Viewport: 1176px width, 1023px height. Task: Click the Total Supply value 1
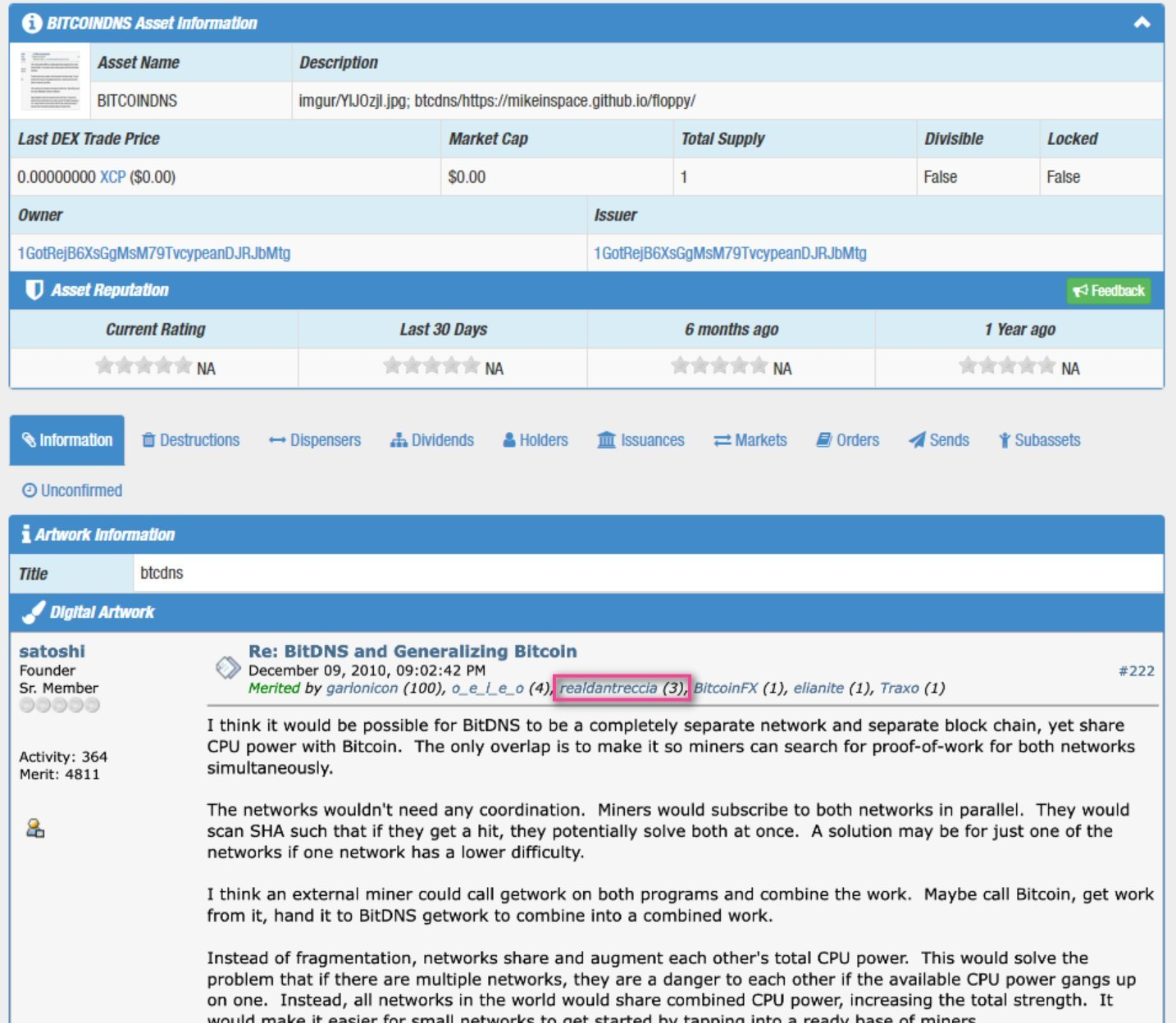683,177
